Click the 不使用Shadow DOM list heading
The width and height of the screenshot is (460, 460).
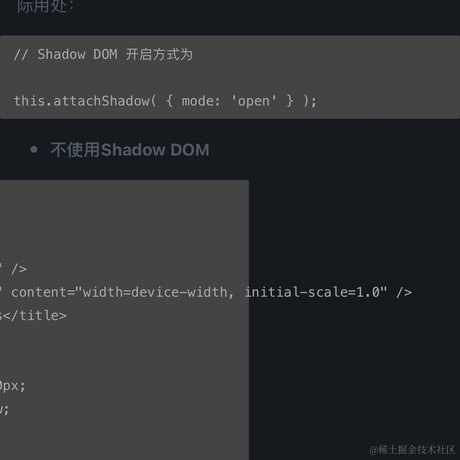coord(130,150)
